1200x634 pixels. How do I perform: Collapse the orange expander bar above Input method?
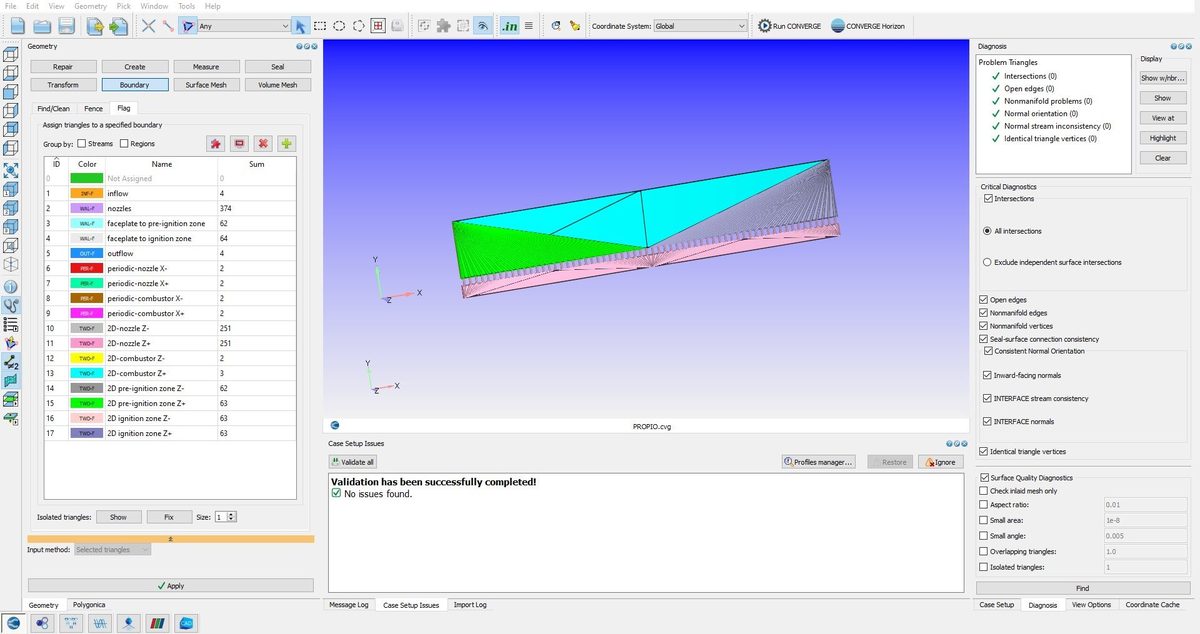point(171,539)
